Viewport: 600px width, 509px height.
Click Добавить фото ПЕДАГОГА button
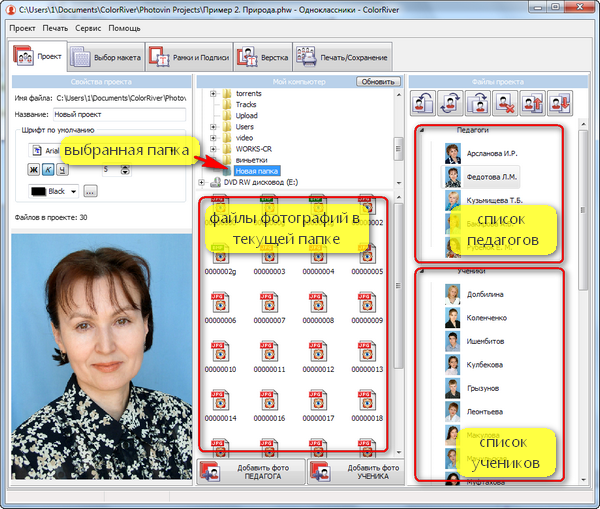point(251,472)
